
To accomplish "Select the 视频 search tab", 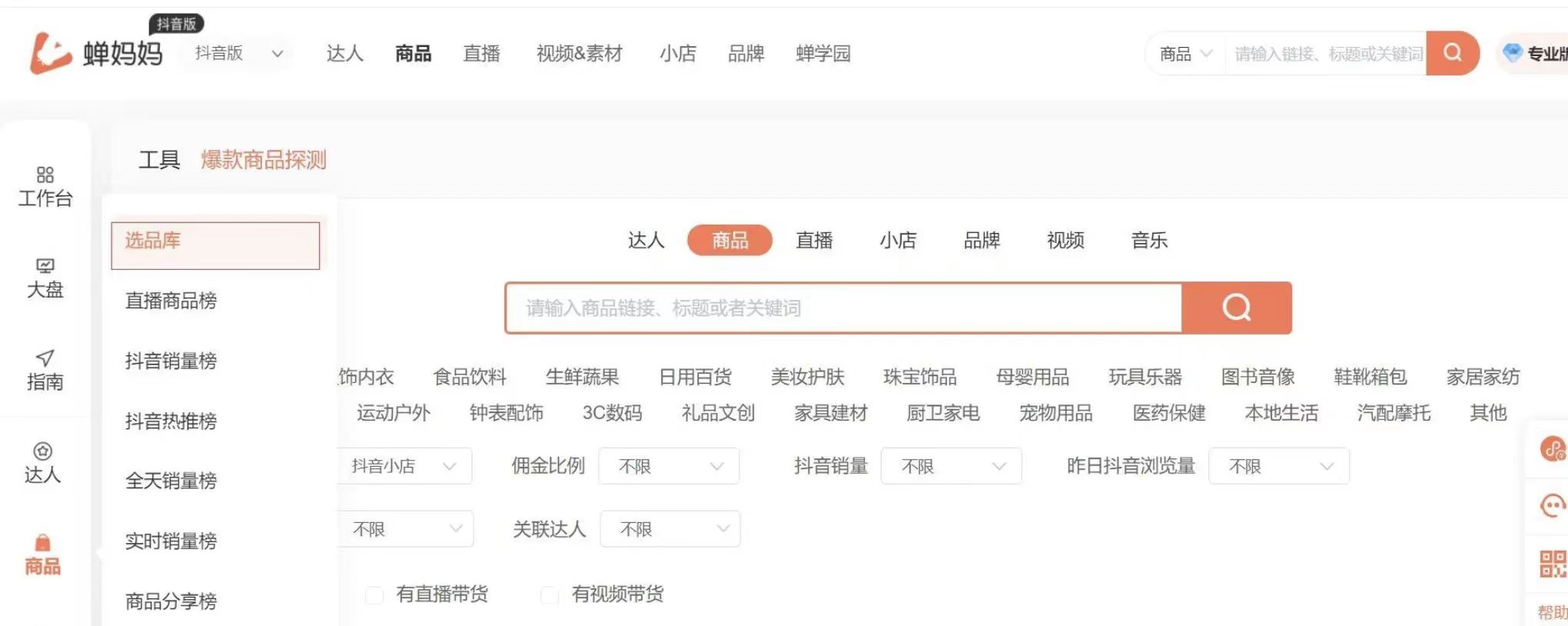I will [x=1065, y=240].
